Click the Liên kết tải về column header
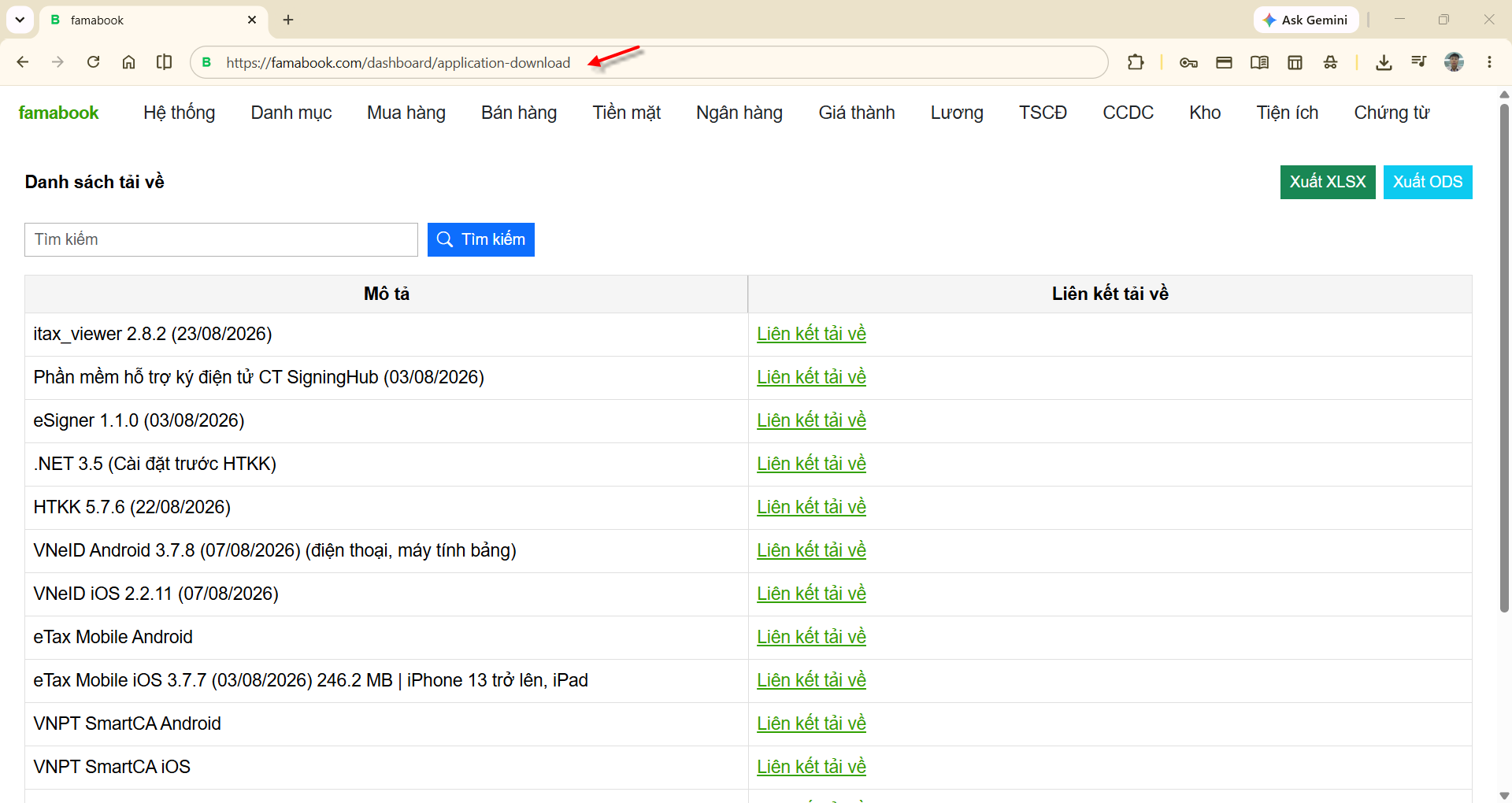This screenshot has height=803, width=1512. [1110, 294]
